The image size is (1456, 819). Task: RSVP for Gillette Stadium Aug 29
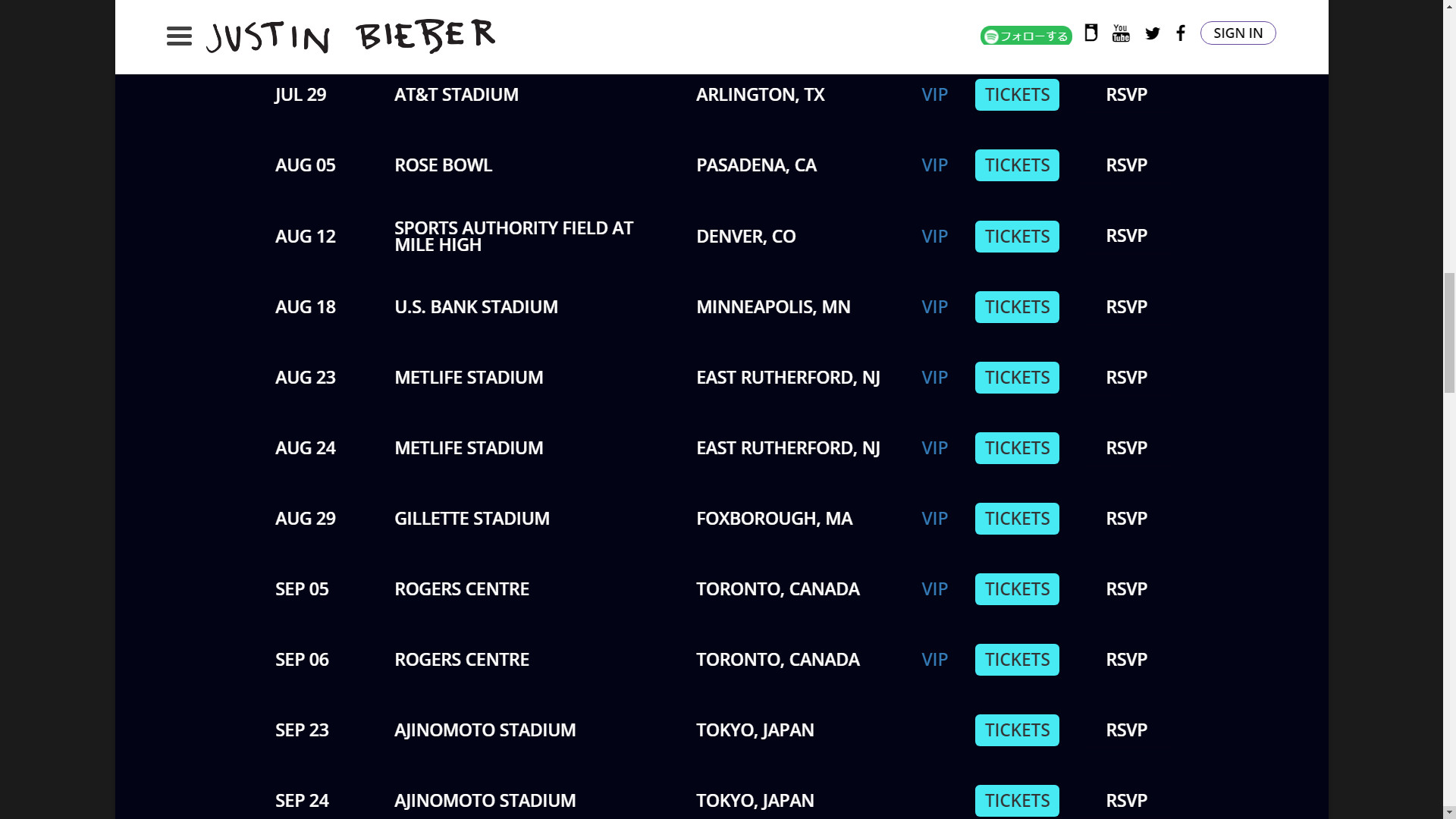pos(1126,519)
